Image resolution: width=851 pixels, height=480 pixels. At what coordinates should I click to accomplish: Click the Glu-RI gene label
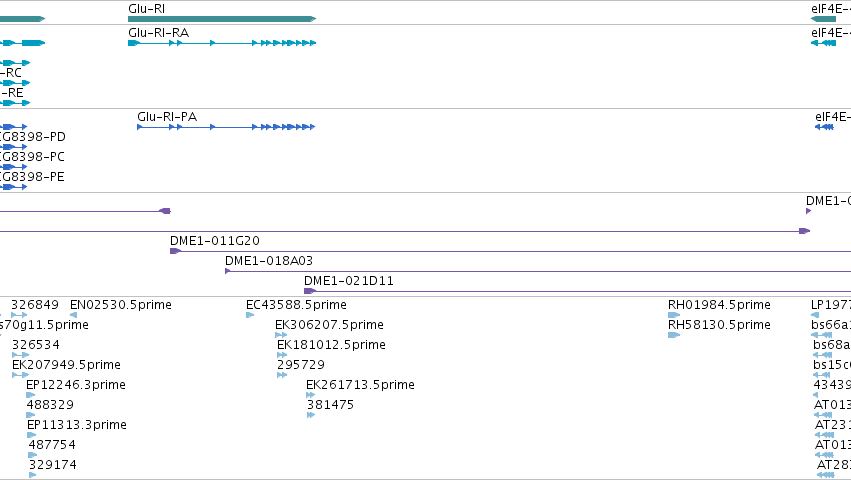pos(147,9)
